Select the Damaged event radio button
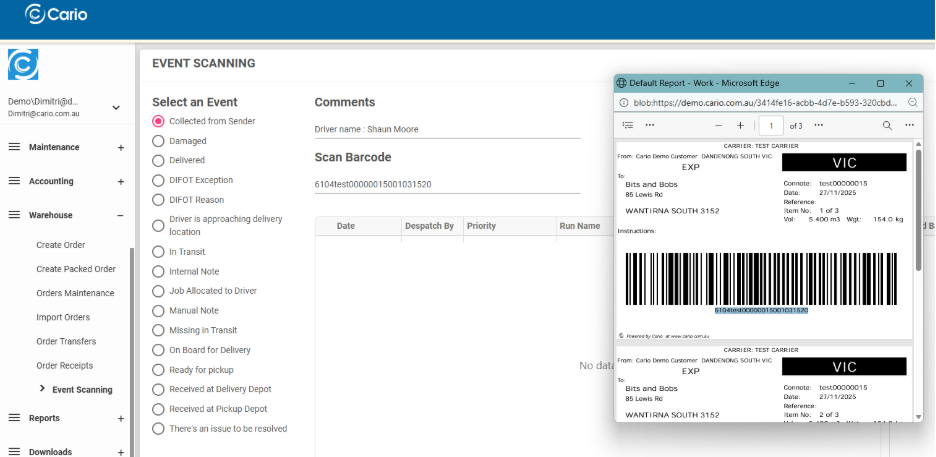Viewport: 936px width, 457px height. coord(158,141)
